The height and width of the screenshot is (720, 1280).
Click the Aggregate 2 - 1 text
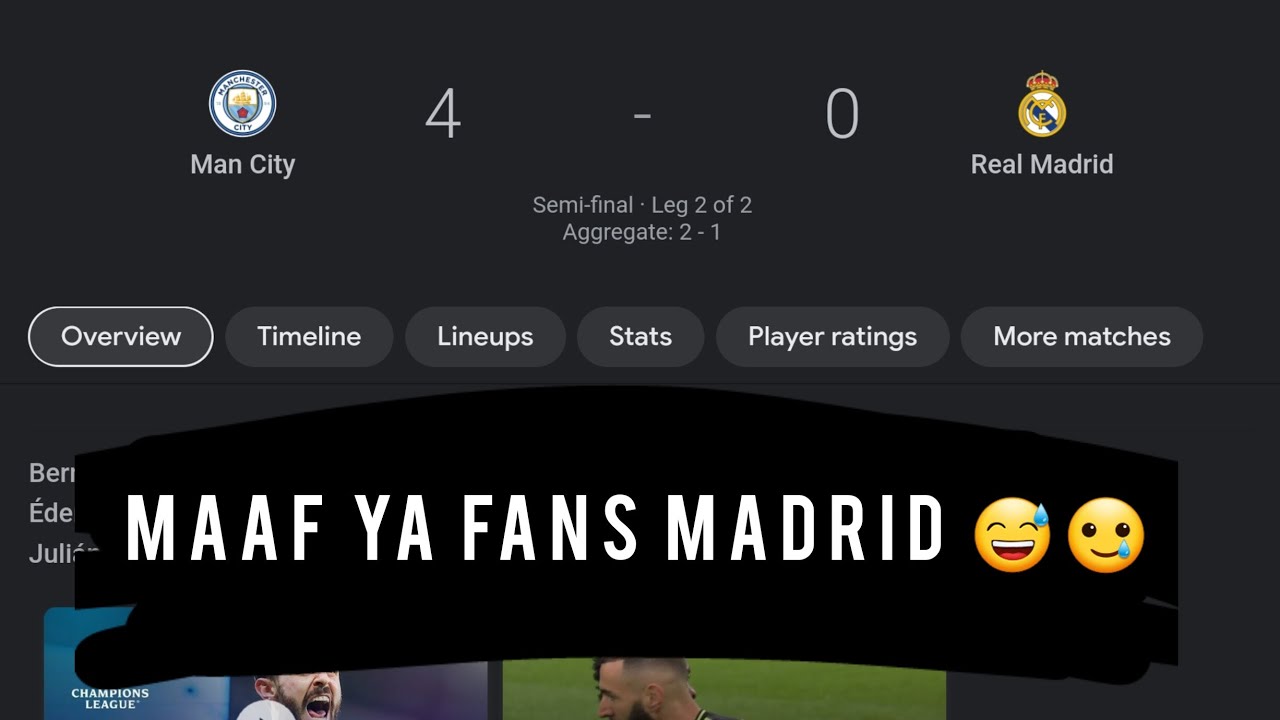coord(642,232)
